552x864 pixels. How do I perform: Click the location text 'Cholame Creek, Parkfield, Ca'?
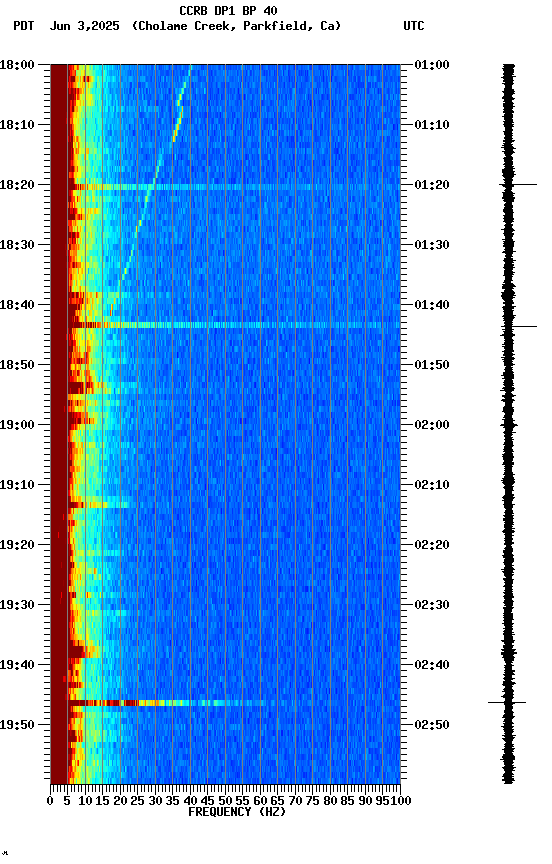point(236,26)
